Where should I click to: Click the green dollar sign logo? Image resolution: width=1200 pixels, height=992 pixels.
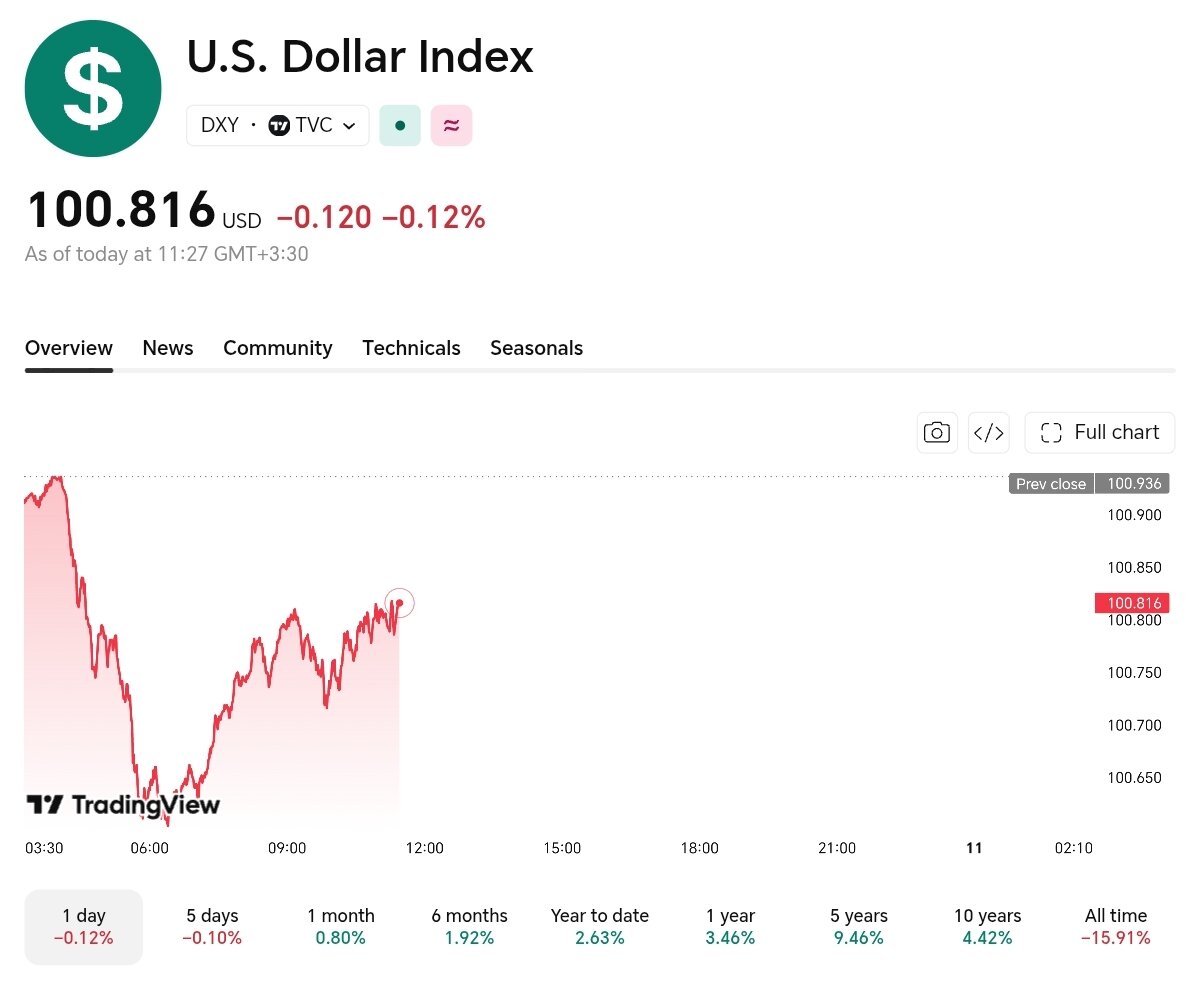[93, 89]
